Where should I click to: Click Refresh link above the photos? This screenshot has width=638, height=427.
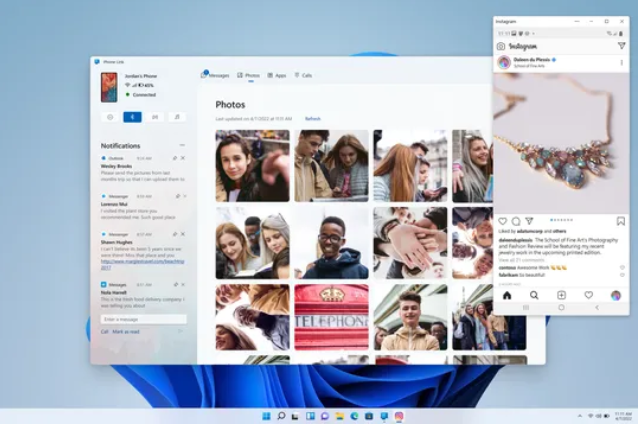pos(313,119)
